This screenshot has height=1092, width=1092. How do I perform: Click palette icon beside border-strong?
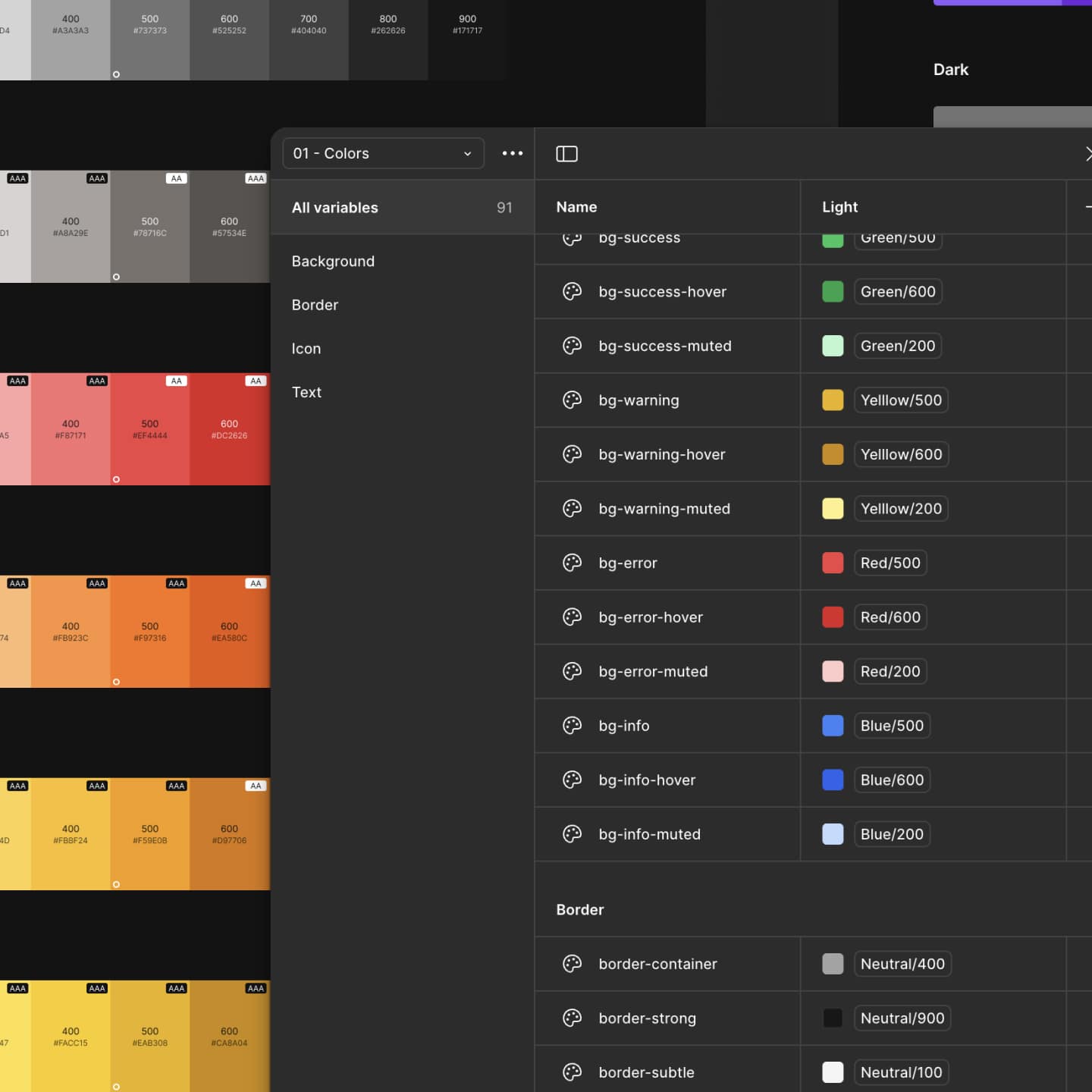pyautogui.click(x=572, y=1018)
